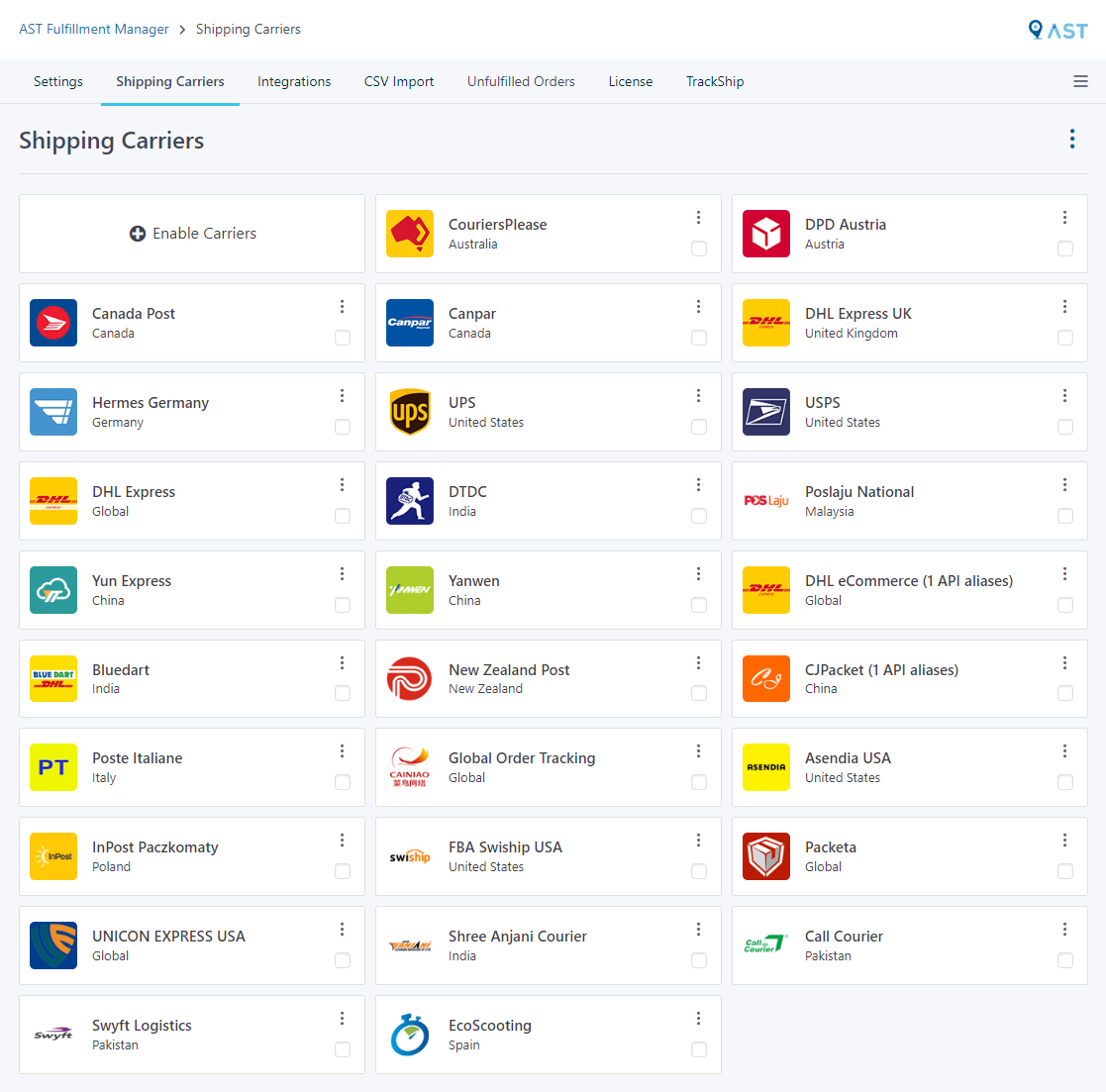Viewport: 1106px width, 1092px height.
Task: Click the EcoScooting stopwatch logo icon
Action: pyautogui.click(x=409, y=1034)
